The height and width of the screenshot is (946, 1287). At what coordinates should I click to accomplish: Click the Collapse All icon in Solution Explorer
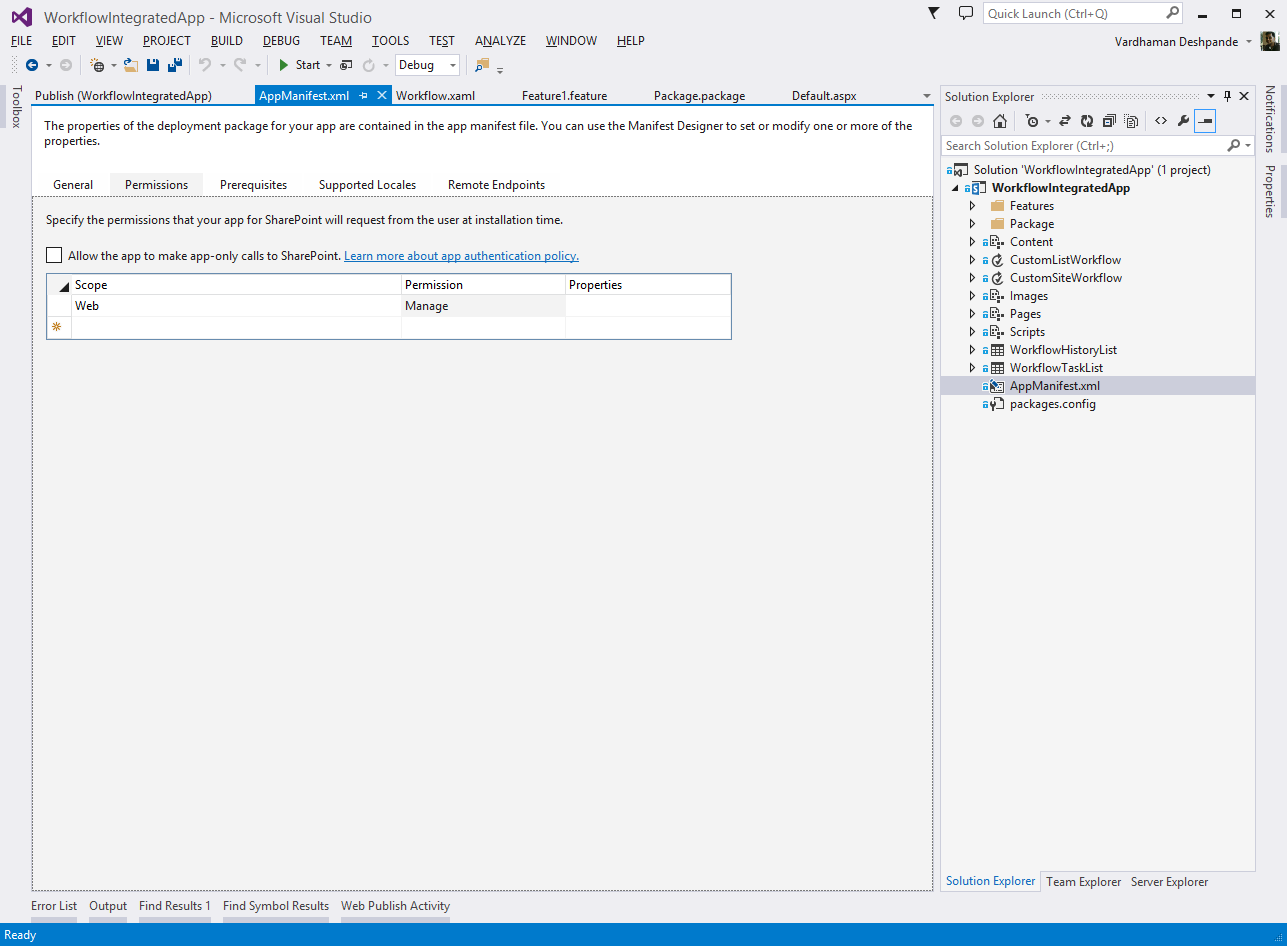tap(1109, 121)
